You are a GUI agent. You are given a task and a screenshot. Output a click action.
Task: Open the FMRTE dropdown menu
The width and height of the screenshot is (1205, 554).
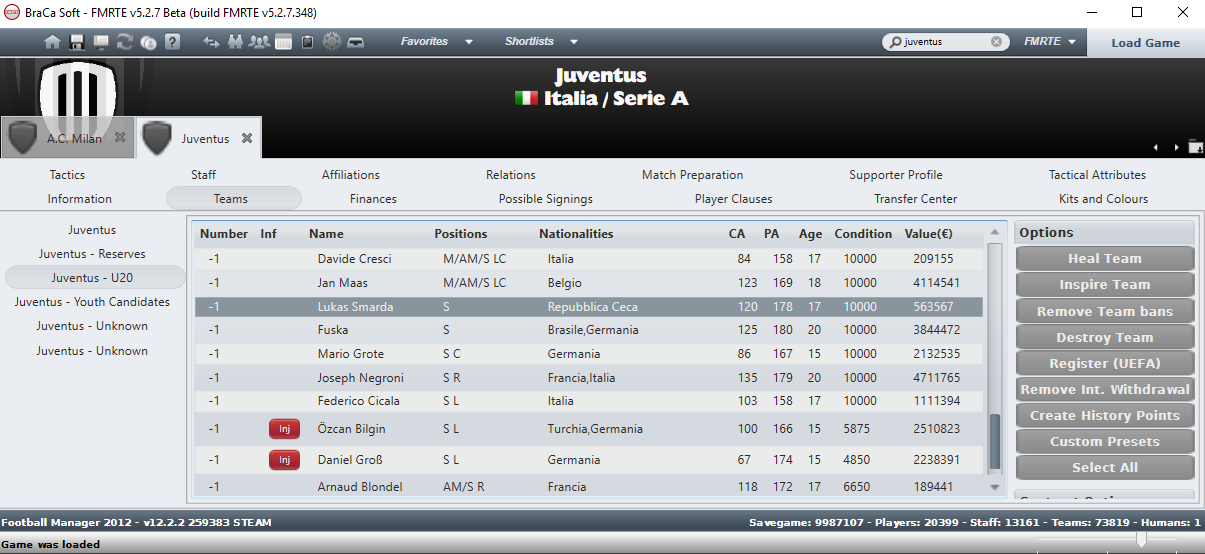coord(1049,42)
